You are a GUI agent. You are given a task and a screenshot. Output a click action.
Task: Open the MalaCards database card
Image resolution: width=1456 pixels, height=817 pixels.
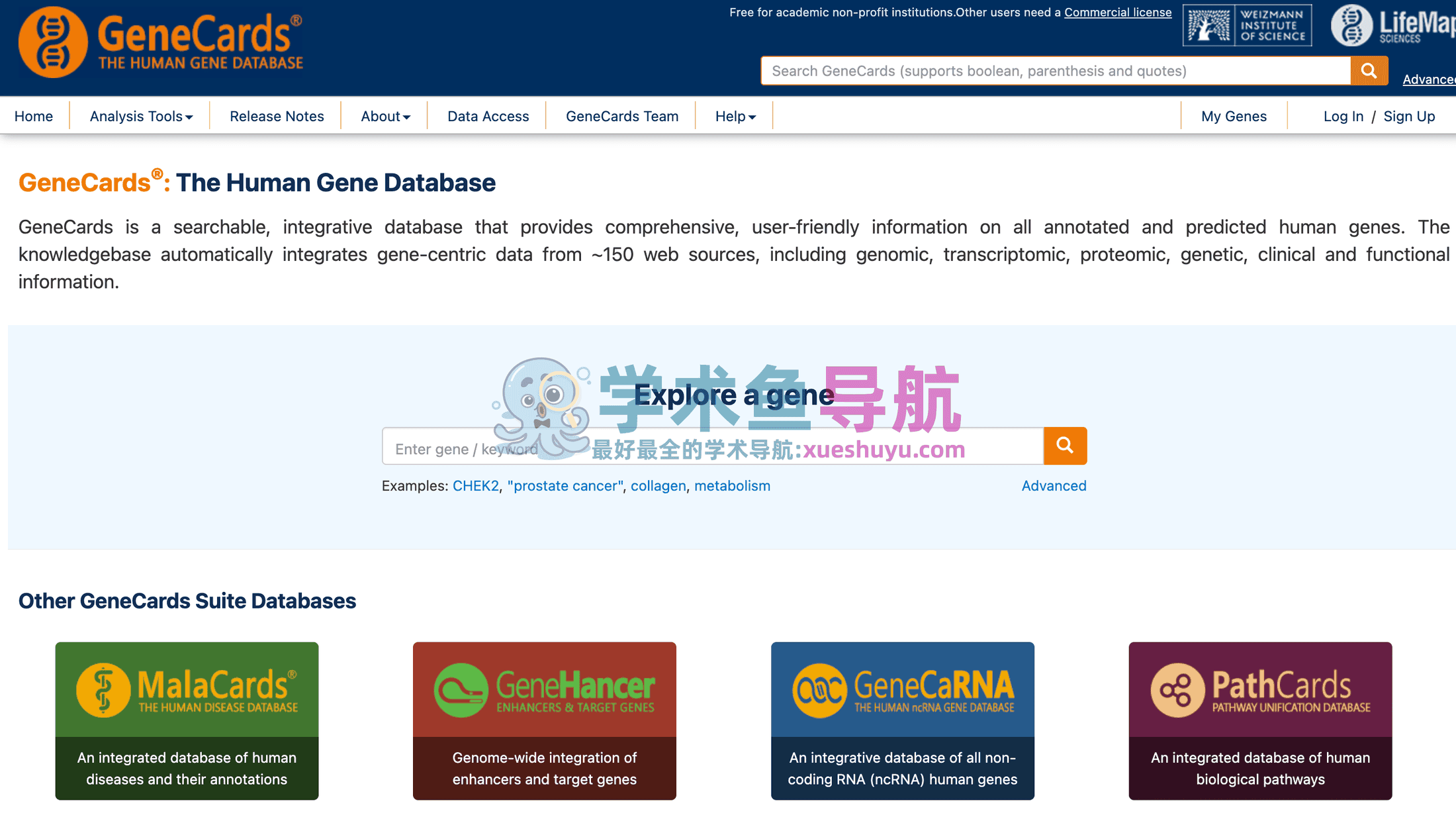pos(187,720)
